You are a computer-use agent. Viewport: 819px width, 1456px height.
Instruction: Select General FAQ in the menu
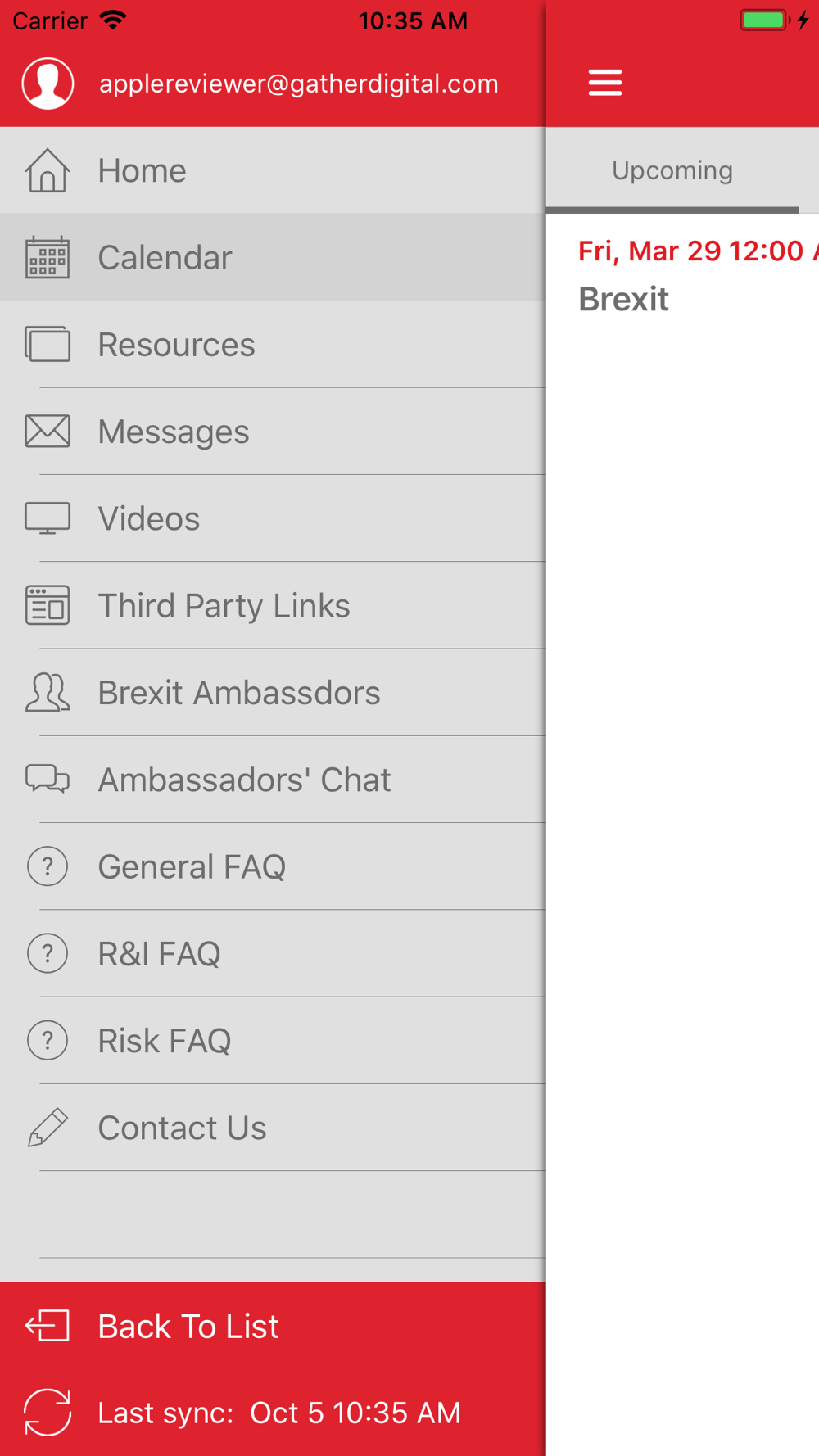[x=192, y=866]
